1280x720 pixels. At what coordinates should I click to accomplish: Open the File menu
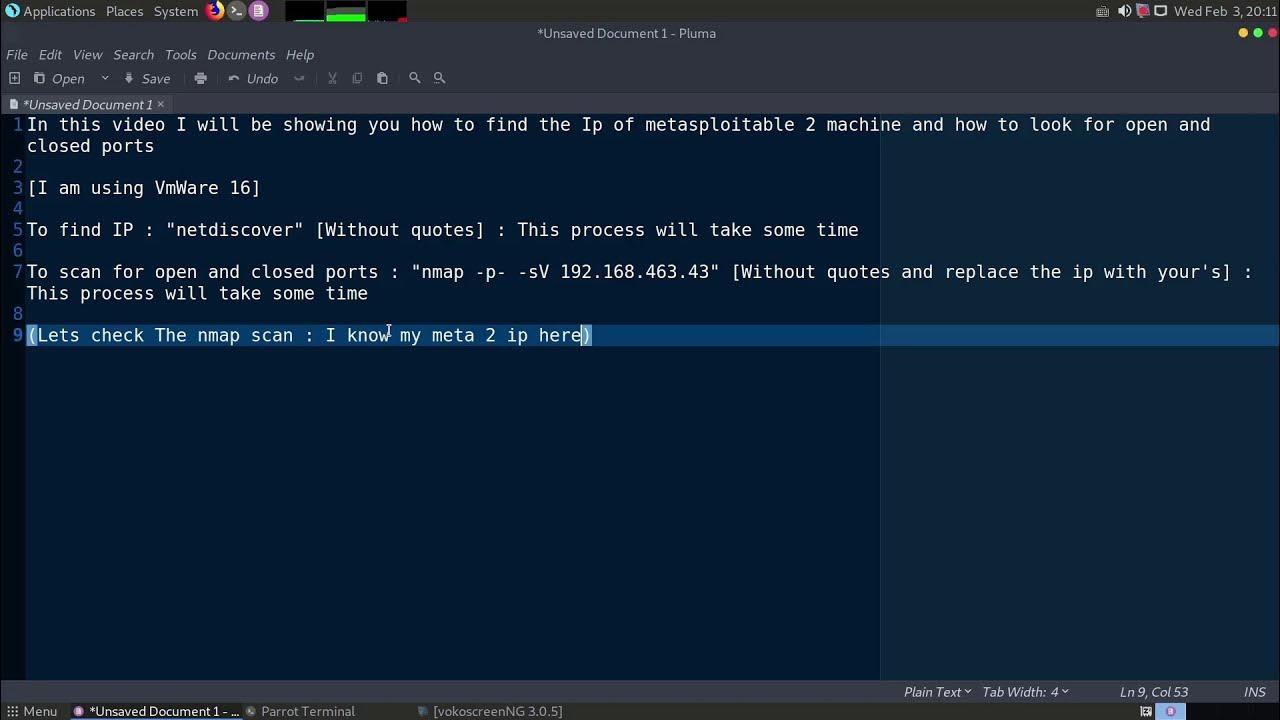point(17,54)
